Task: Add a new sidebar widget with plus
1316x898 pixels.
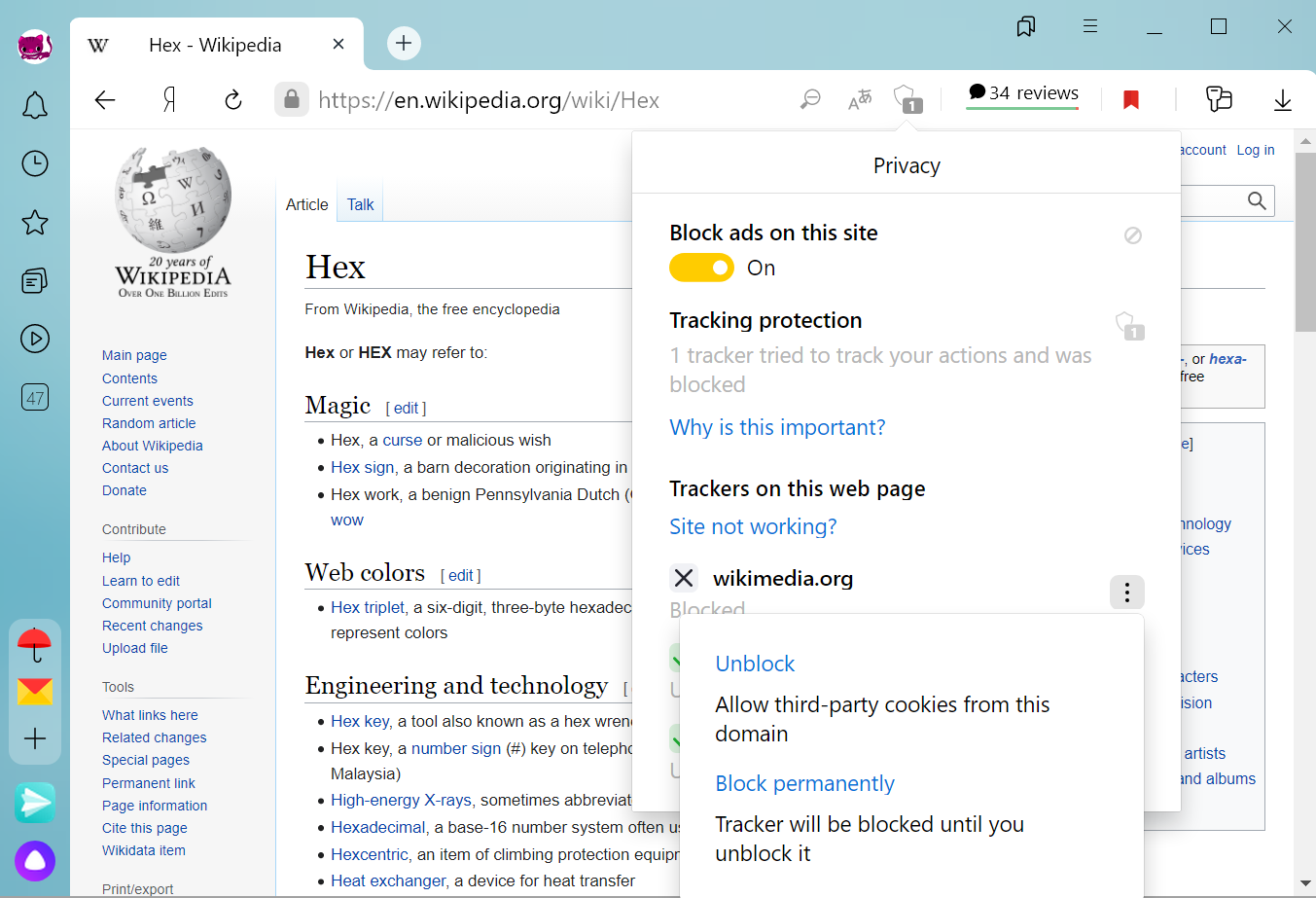Action: 35,738
